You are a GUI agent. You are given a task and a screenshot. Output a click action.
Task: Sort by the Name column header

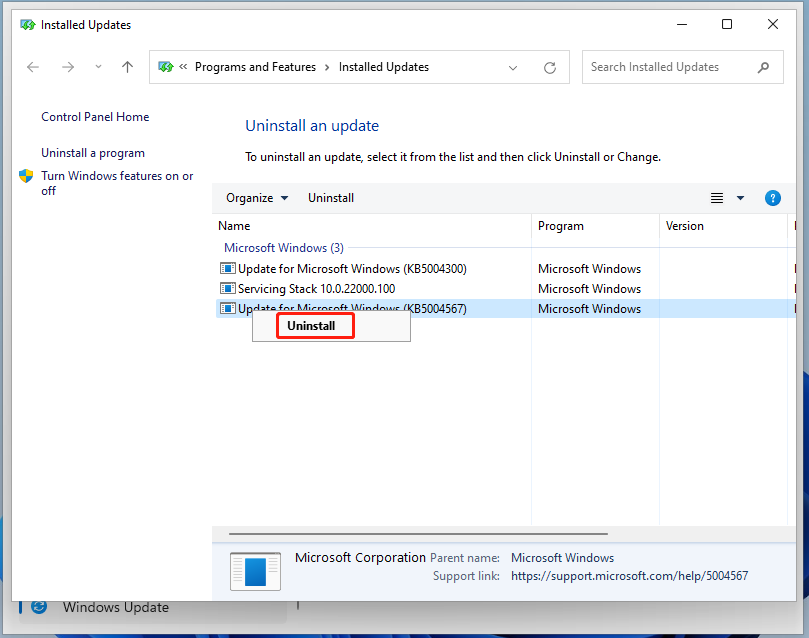pyautogui.click(x=371, y=226)
